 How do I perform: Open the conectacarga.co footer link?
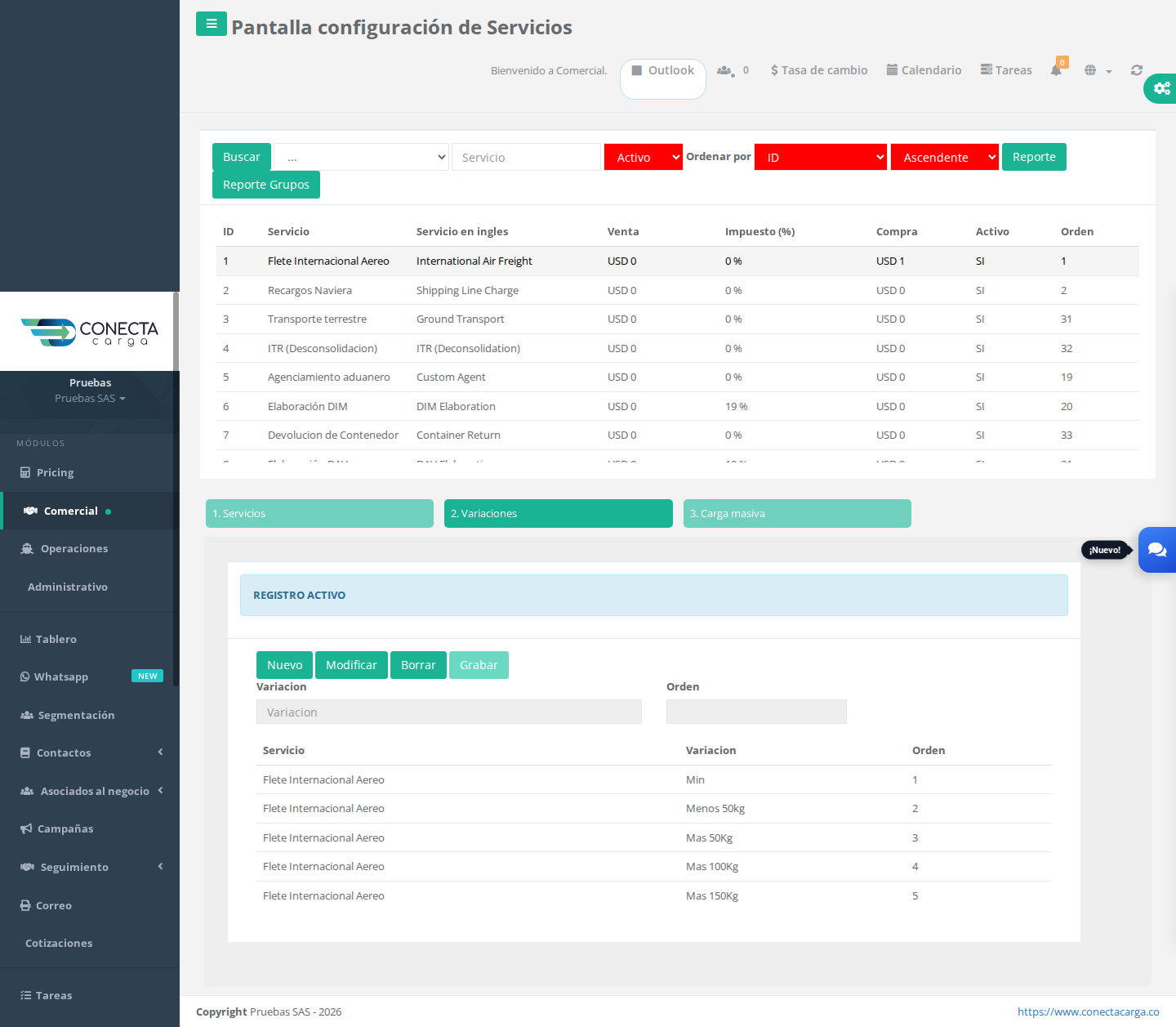(x=1089, y=1011)
